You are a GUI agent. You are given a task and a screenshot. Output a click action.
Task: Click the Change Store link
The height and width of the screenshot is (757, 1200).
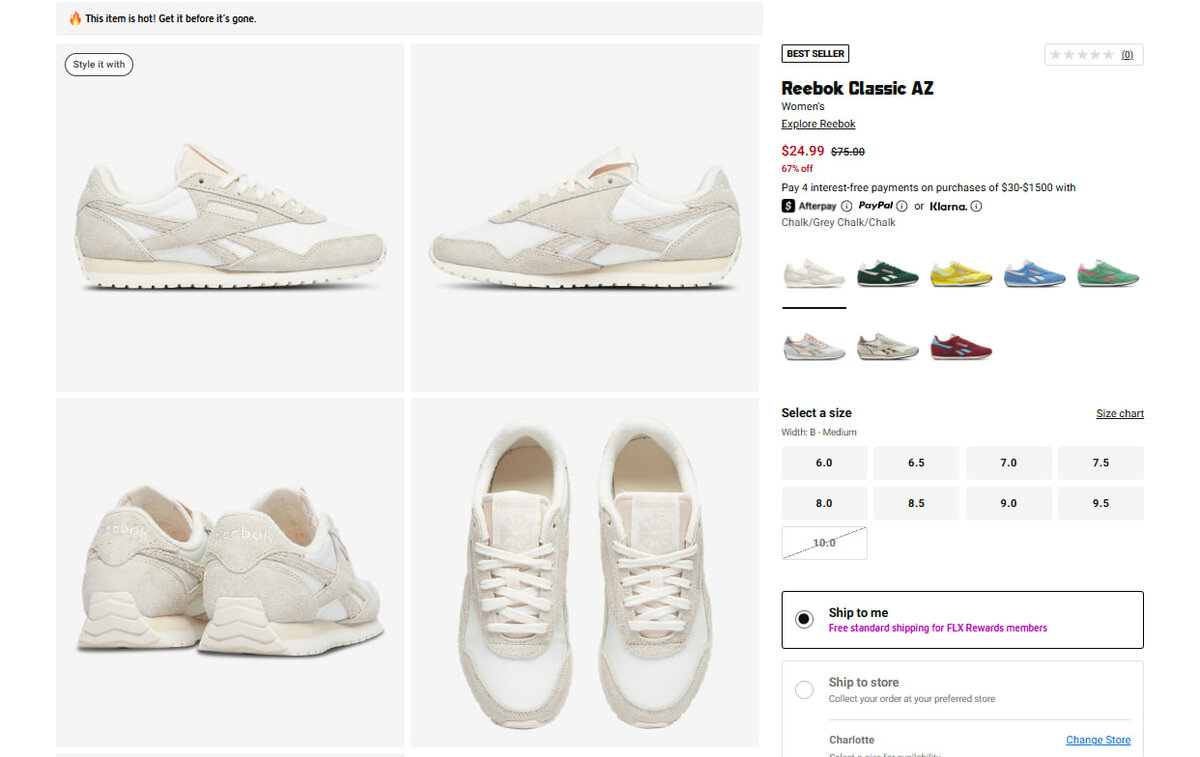(x=1098, y=740)
